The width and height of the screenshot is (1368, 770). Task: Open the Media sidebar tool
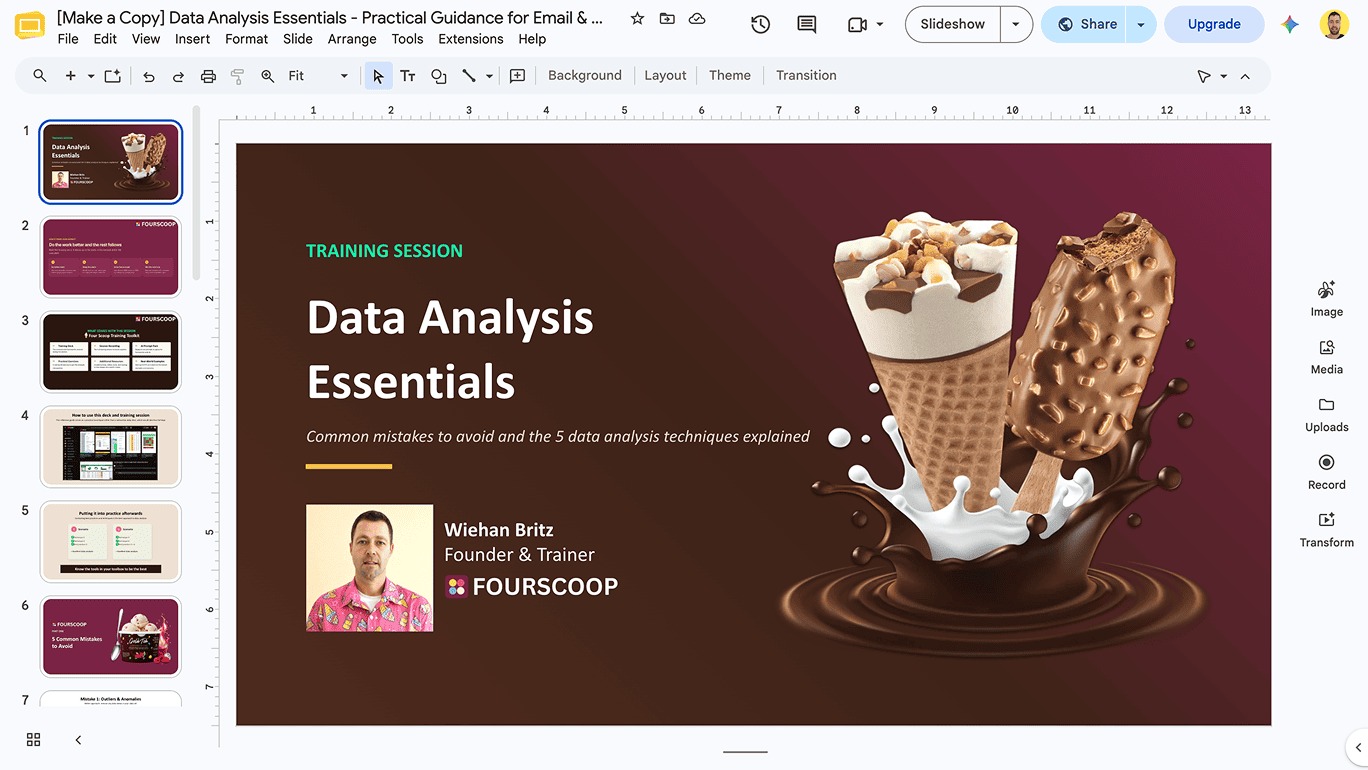point(1327,356)
